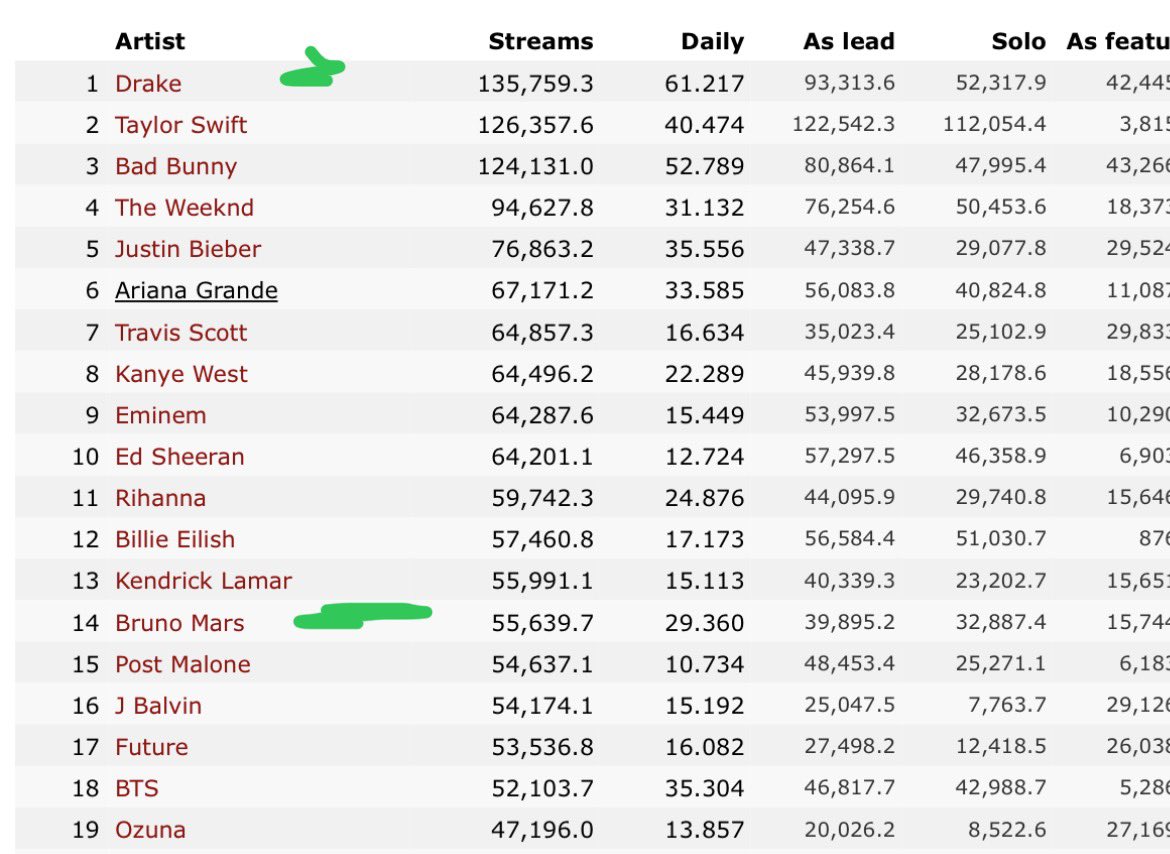The image size is (1170, 854).
Task: Select the underlined Ariana Grande link
Action: [x=196, y=290]
